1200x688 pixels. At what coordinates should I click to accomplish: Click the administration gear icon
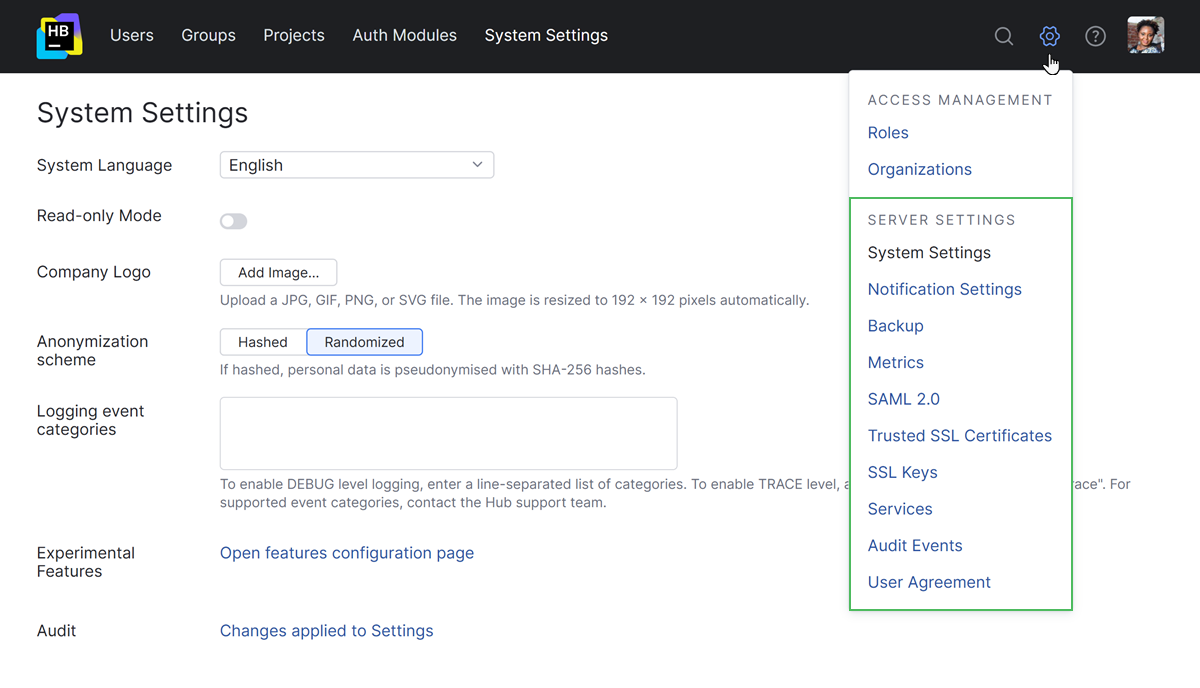pos(1049,36)
